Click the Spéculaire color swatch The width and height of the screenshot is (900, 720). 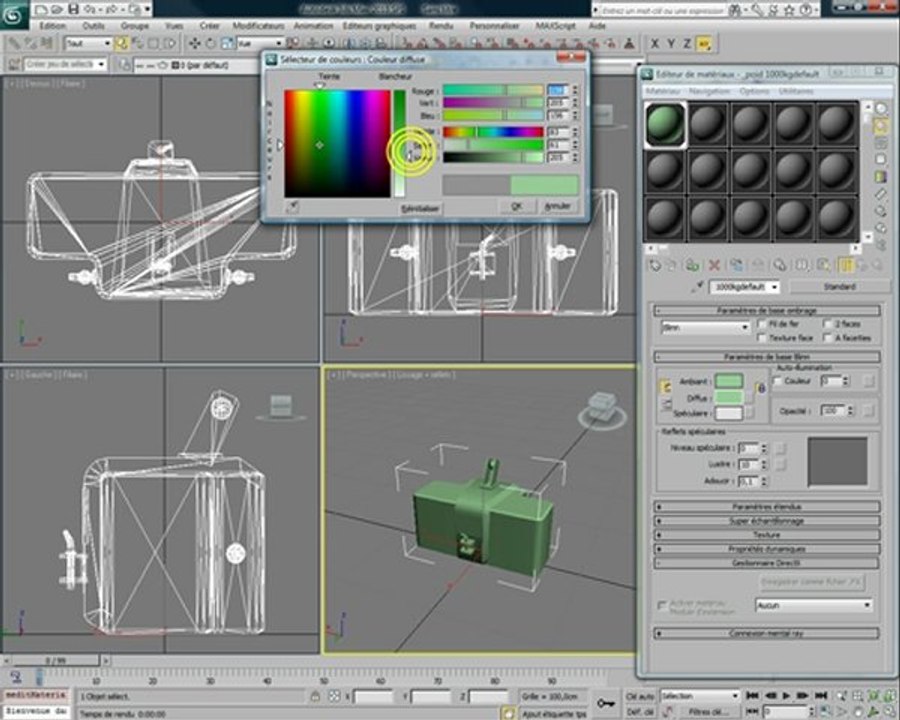tap(729, 413)
